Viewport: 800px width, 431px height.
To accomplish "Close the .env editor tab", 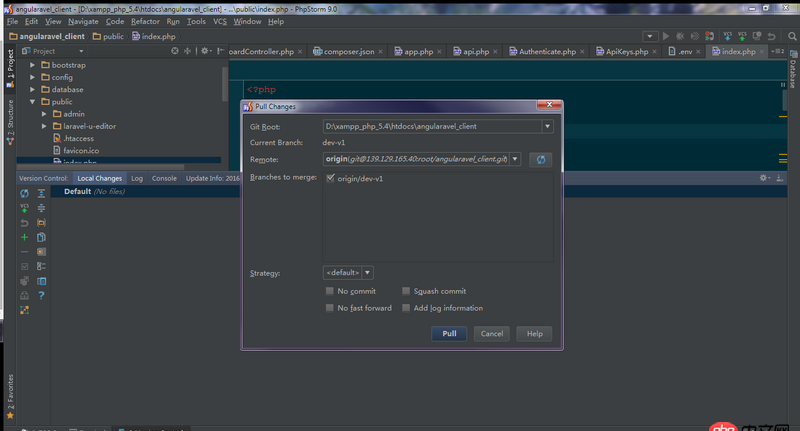I will [x=698, y=52].
